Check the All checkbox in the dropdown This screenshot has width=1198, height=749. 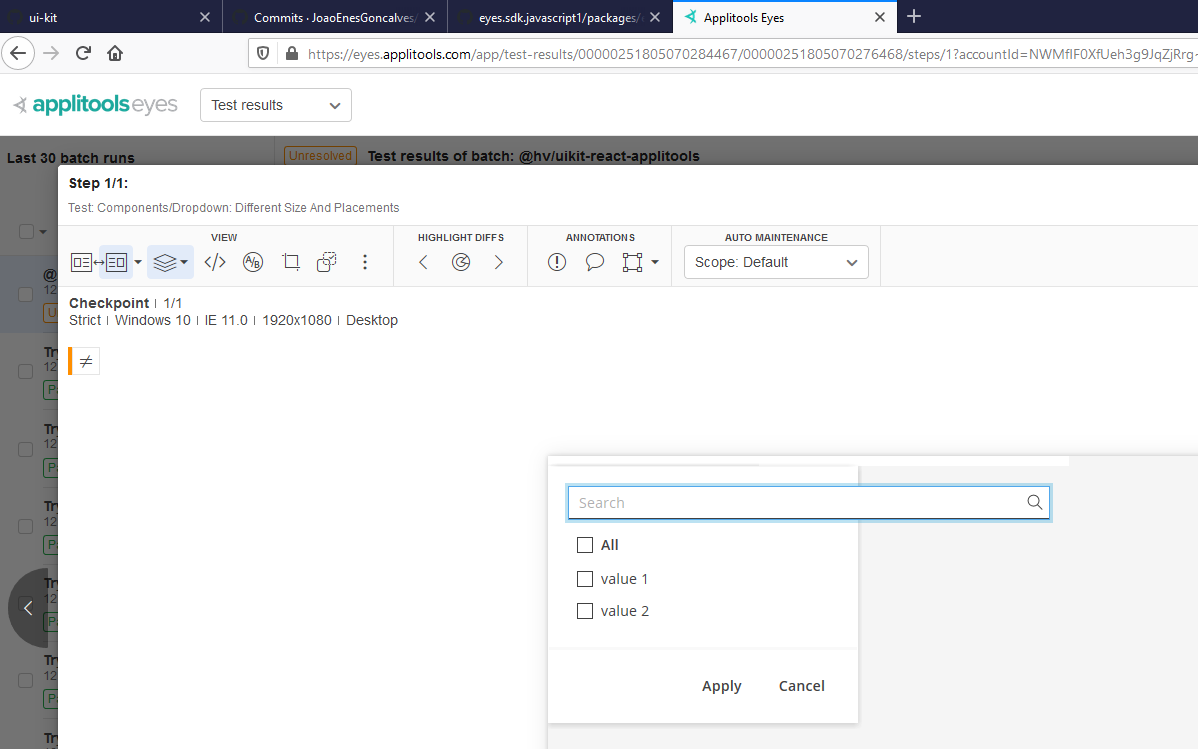(x=585, y=545)
